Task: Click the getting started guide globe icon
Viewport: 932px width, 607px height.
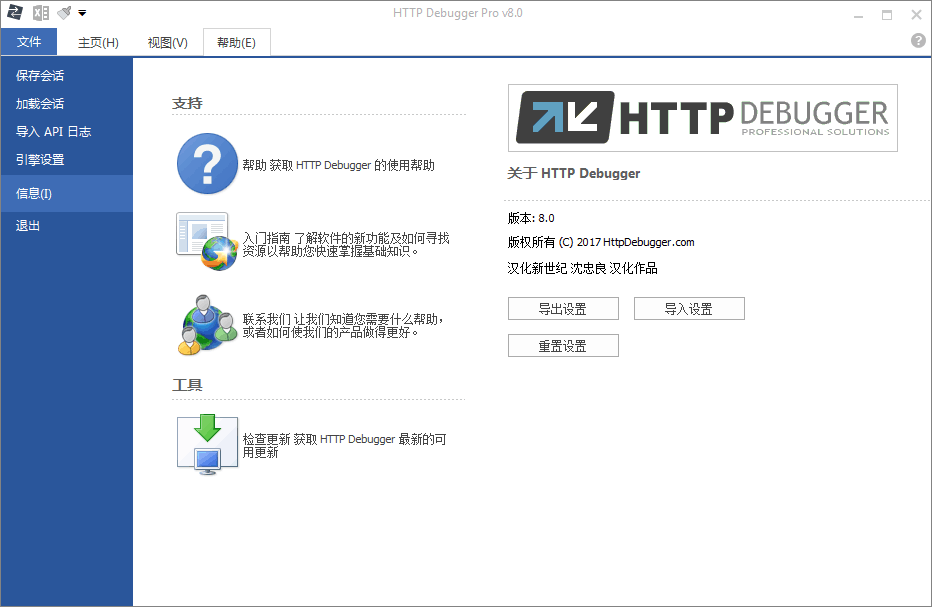Action: 207,241
